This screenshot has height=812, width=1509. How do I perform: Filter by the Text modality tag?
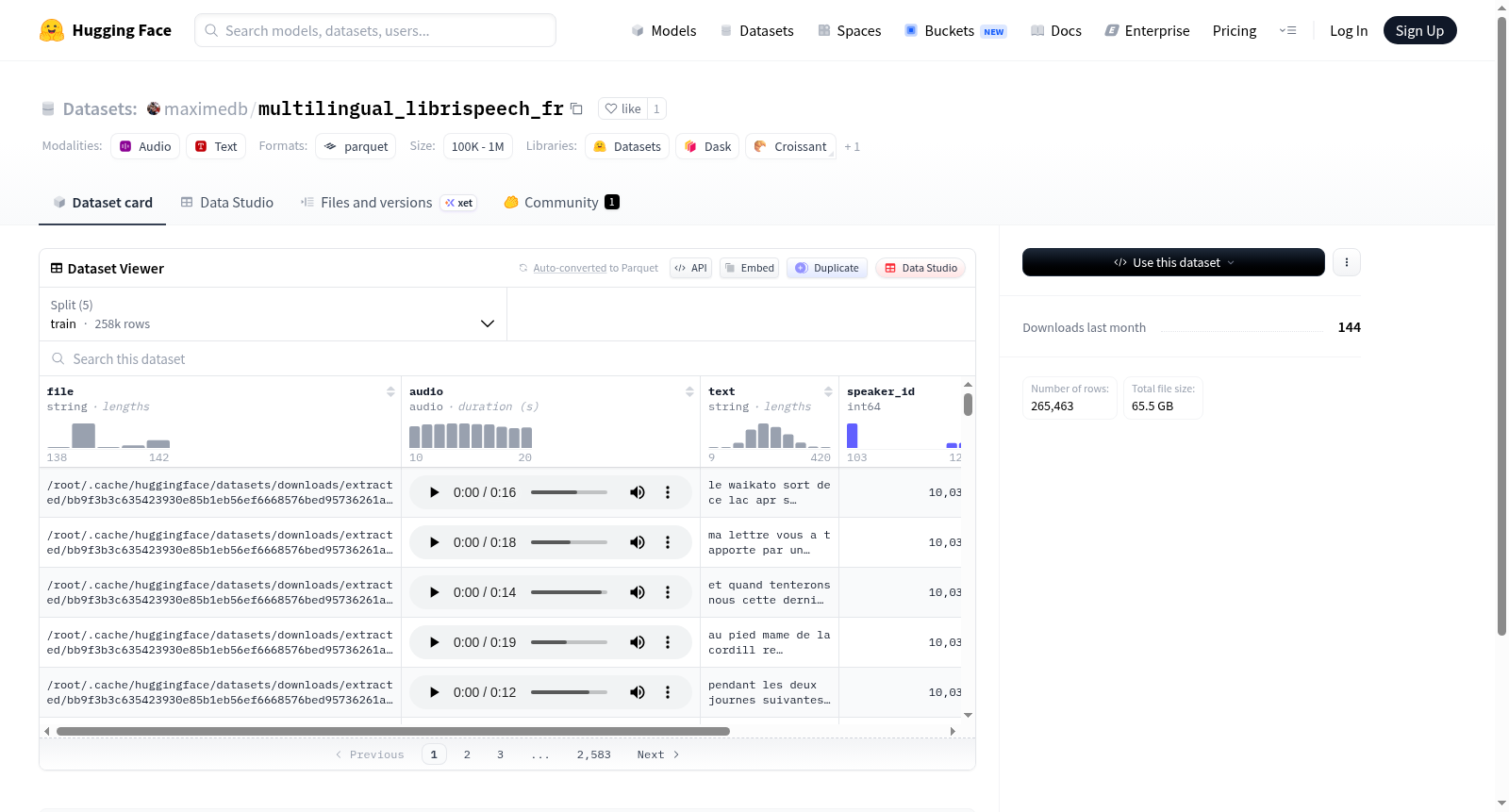point(216,146)
